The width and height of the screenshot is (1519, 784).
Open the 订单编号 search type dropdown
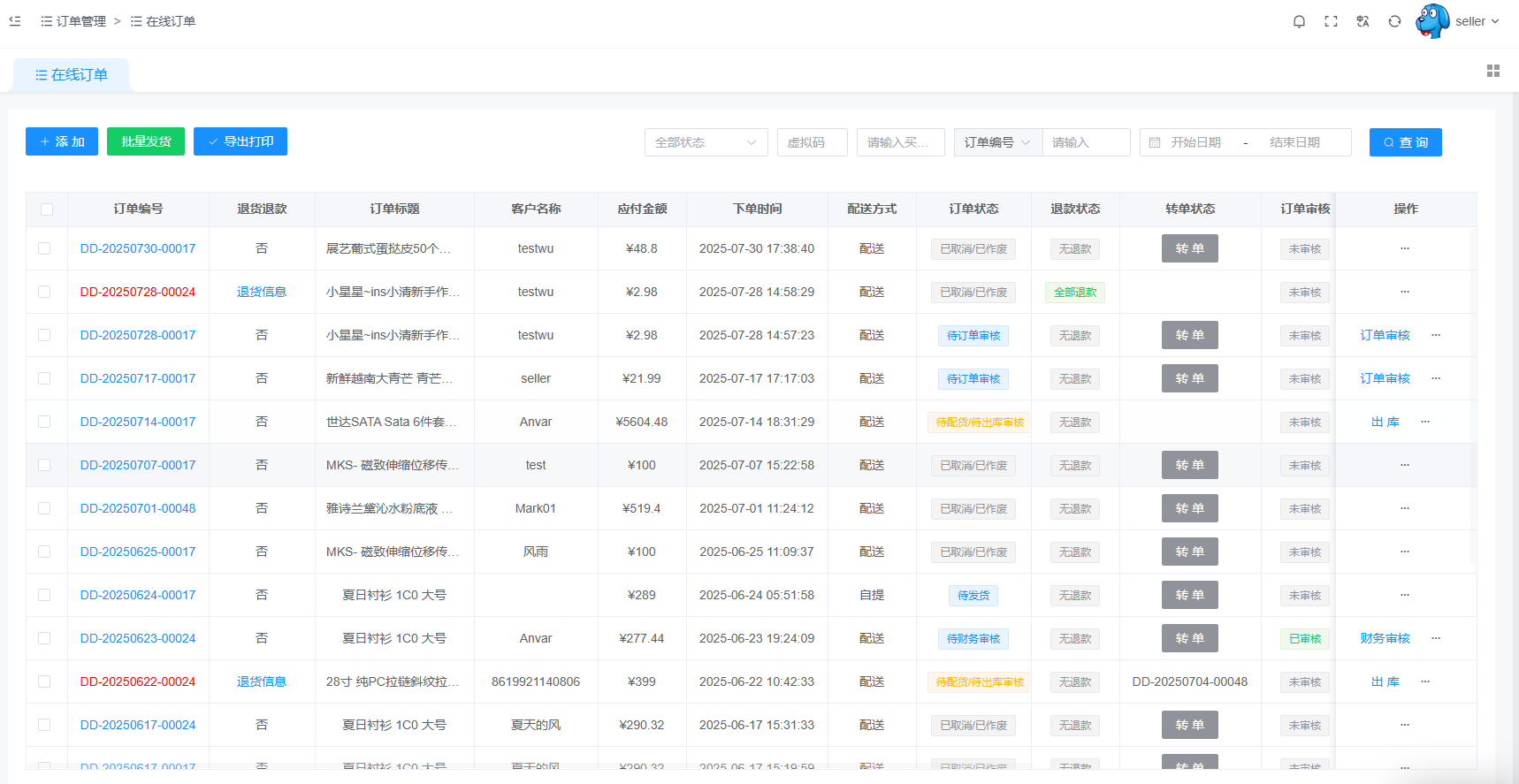[997, 142]
